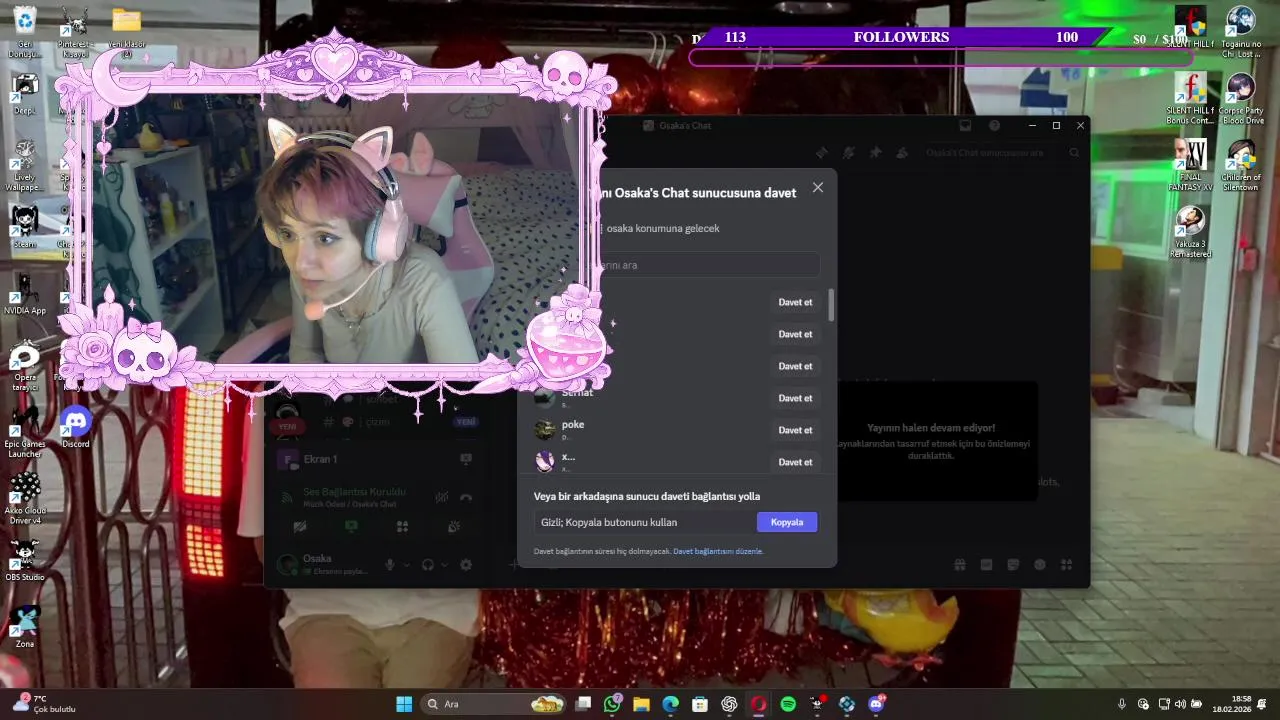Toggle member list icon in Discord header
Viewport: 1280px width, 720px height.
point(902,153)
